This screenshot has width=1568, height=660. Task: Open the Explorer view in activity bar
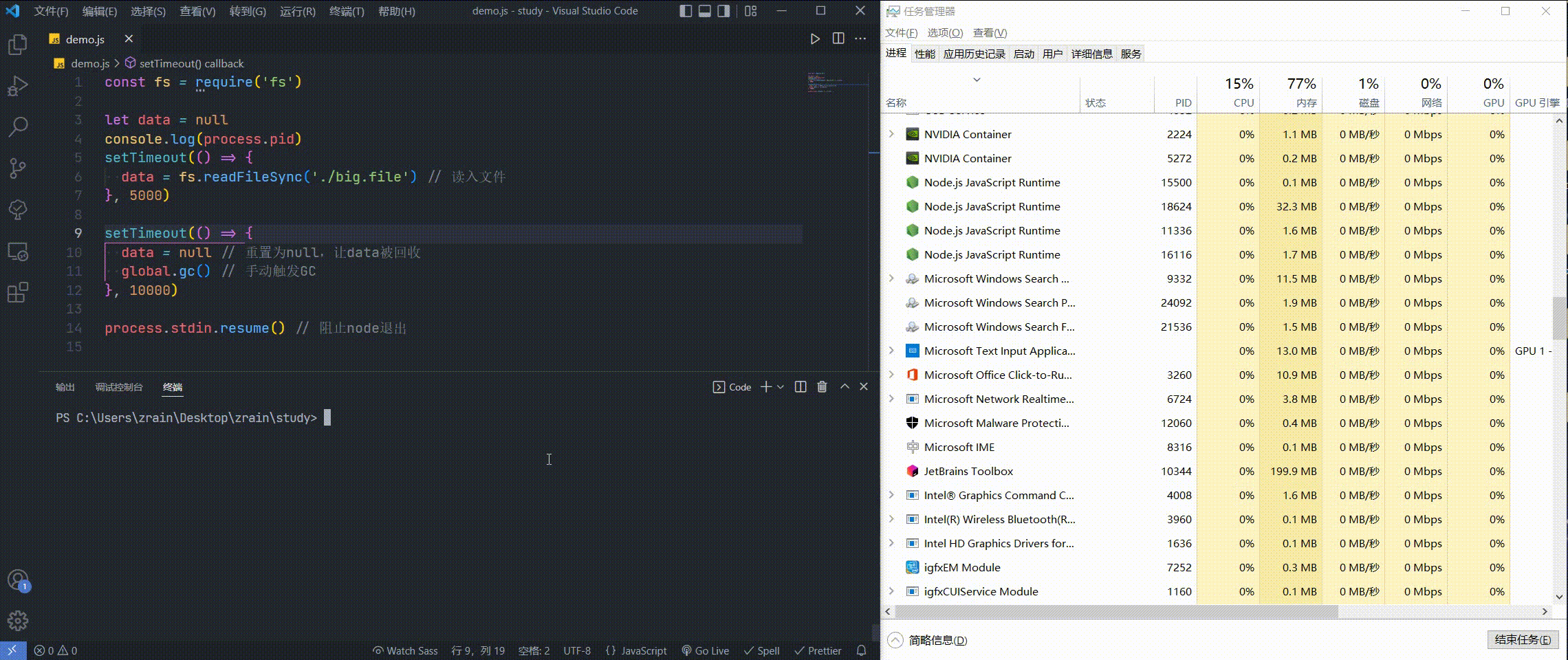[x=18, y=45]
